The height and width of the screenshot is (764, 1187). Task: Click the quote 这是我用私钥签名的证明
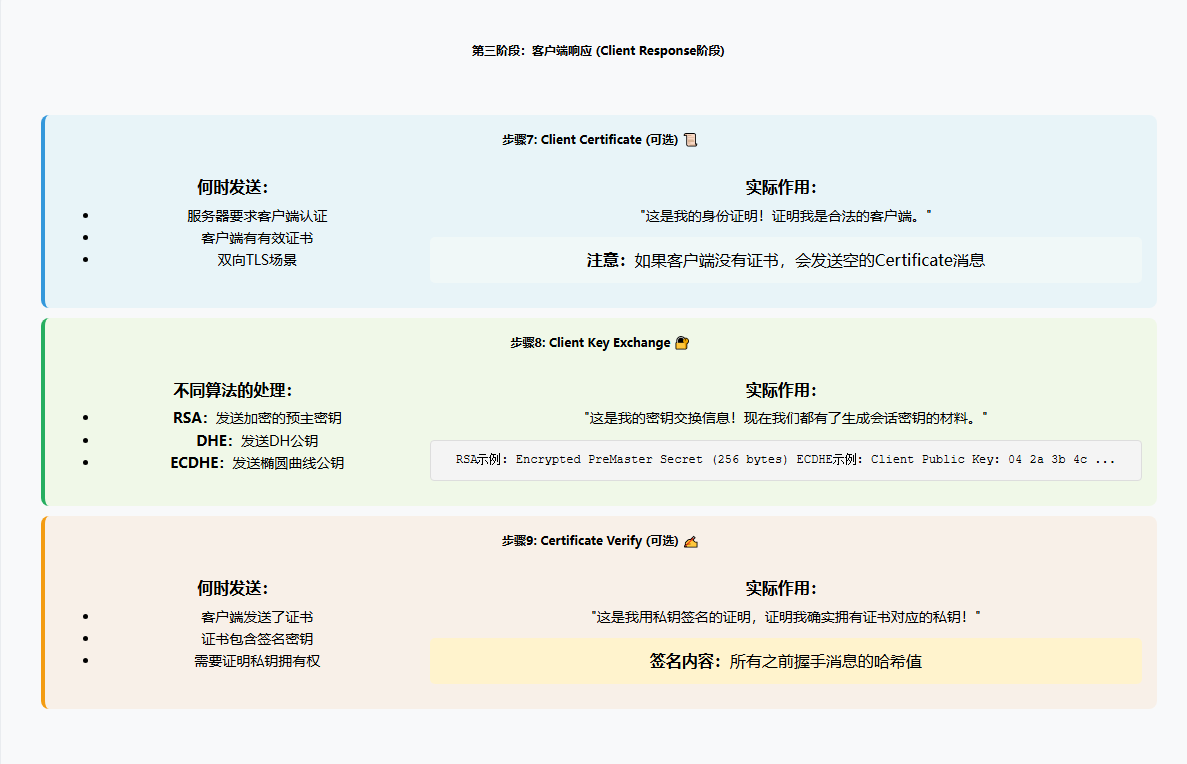click(786, 617)
